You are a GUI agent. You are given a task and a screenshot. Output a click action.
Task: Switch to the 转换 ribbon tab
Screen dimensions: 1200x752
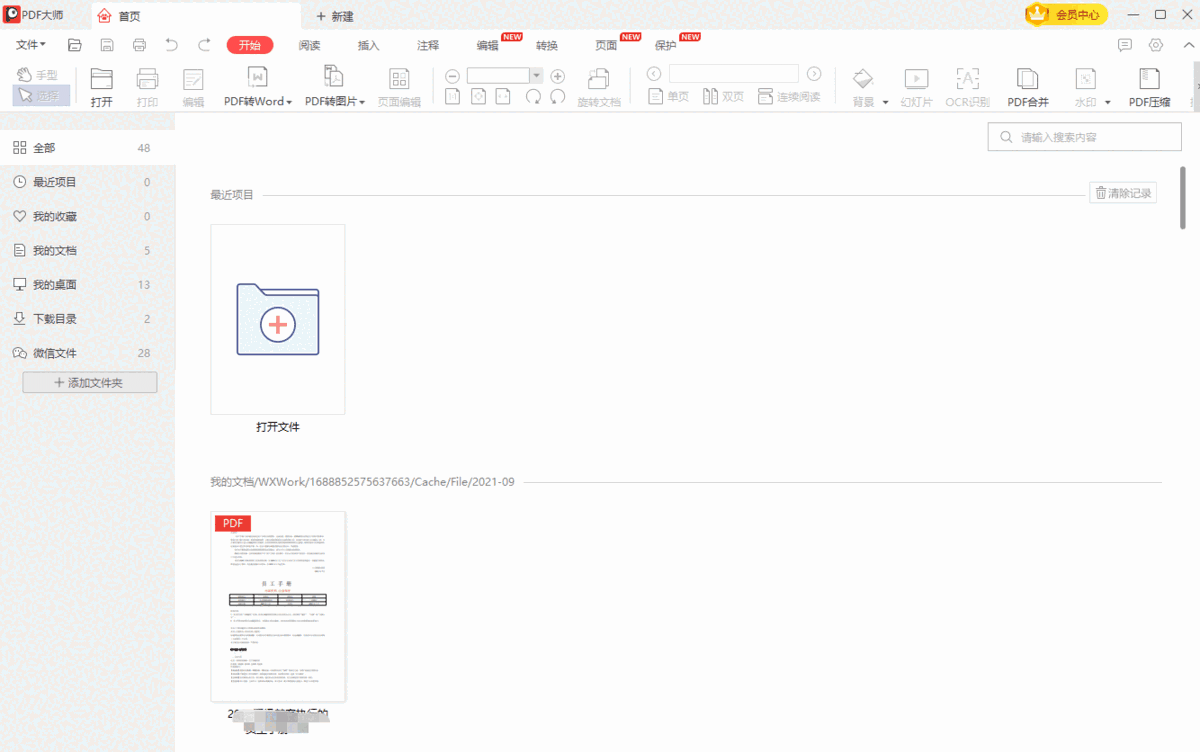547,45
